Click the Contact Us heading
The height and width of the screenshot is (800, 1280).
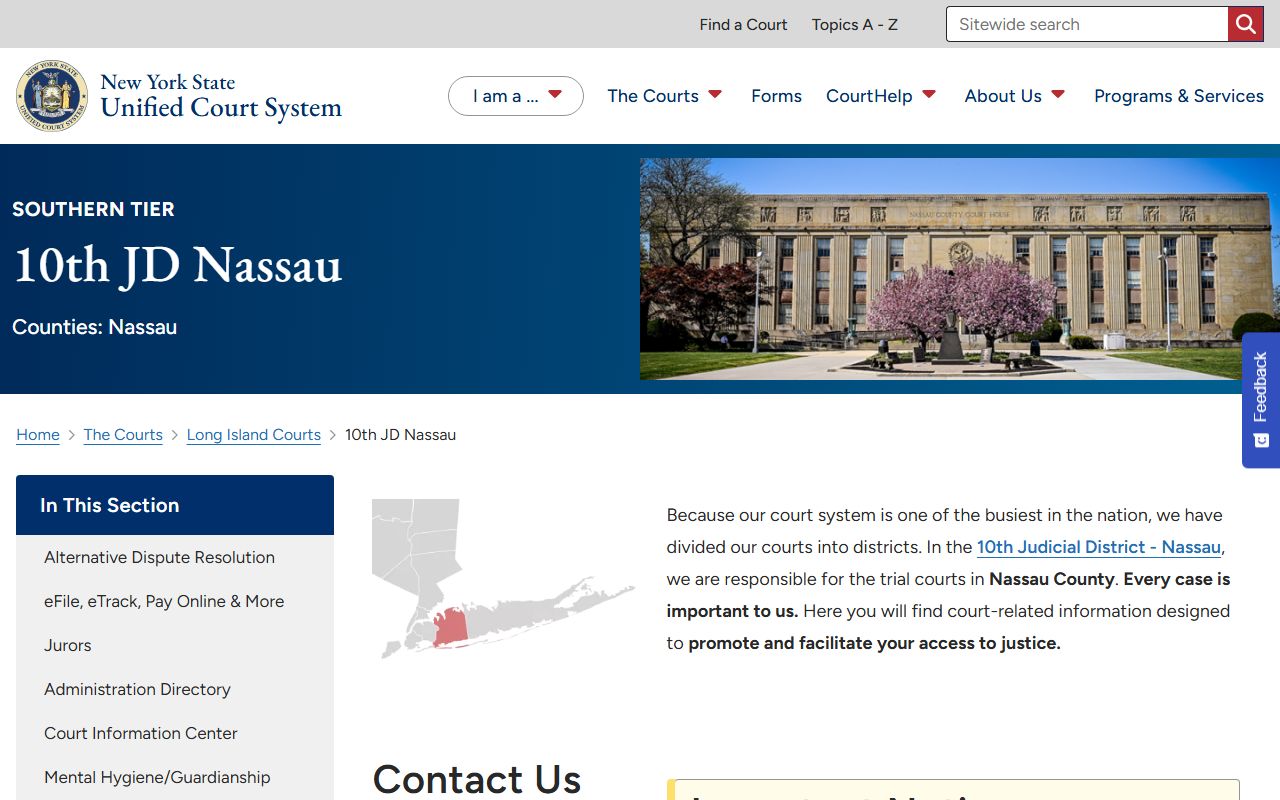[x=477, y=779]
